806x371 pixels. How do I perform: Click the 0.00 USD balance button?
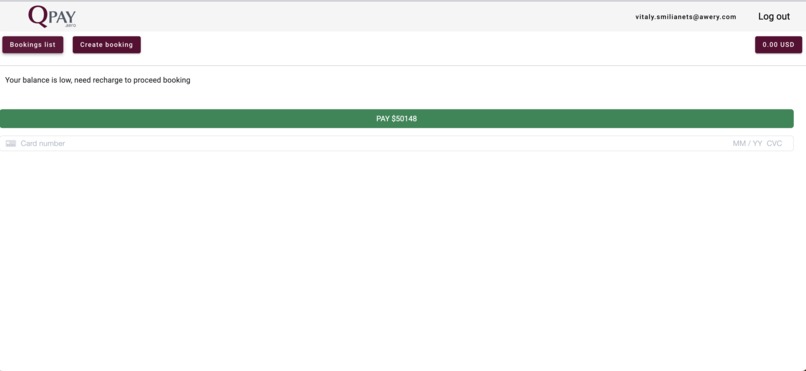778,45
